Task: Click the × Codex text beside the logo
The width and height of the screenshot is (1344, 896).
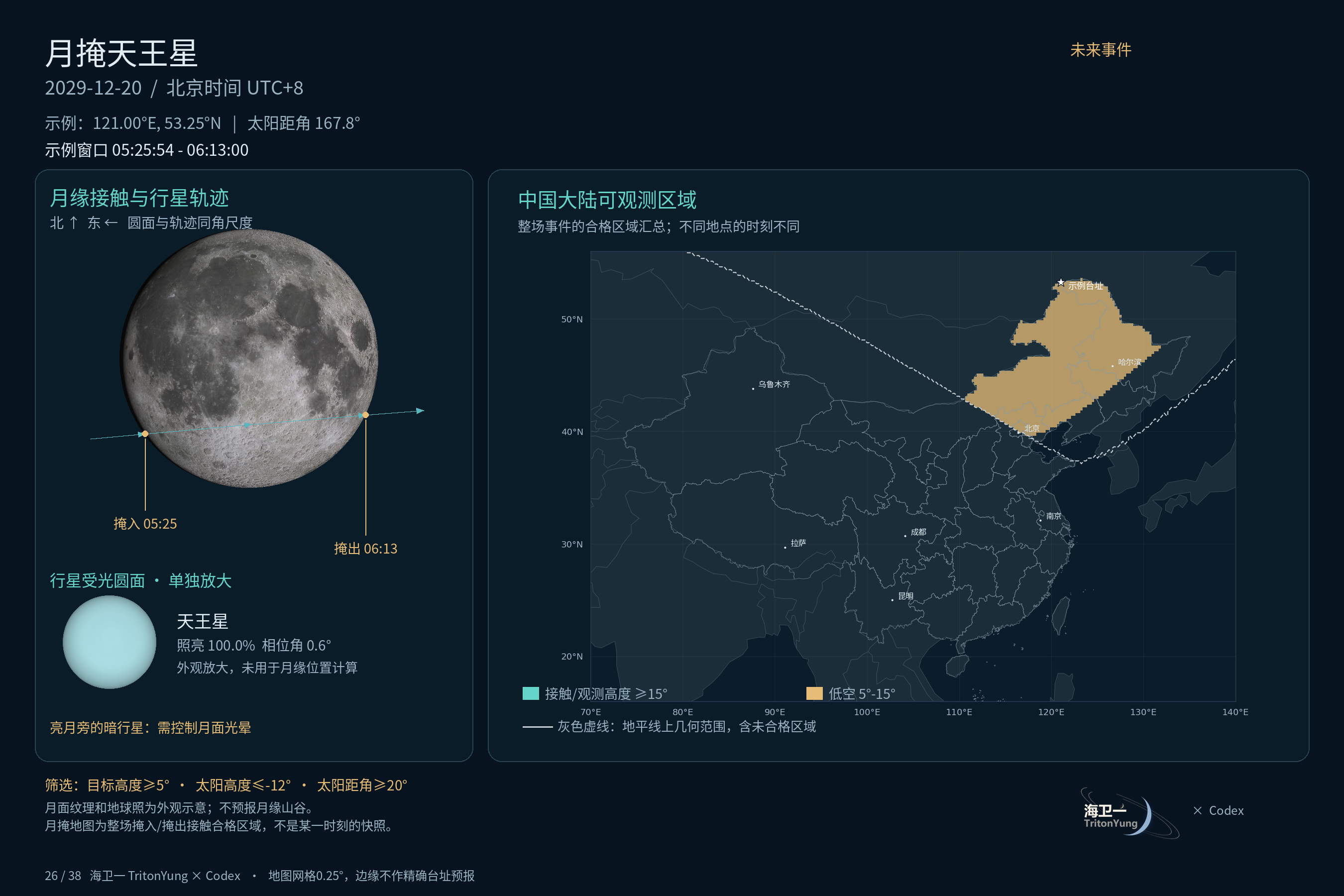Action: pos(1218,810)
